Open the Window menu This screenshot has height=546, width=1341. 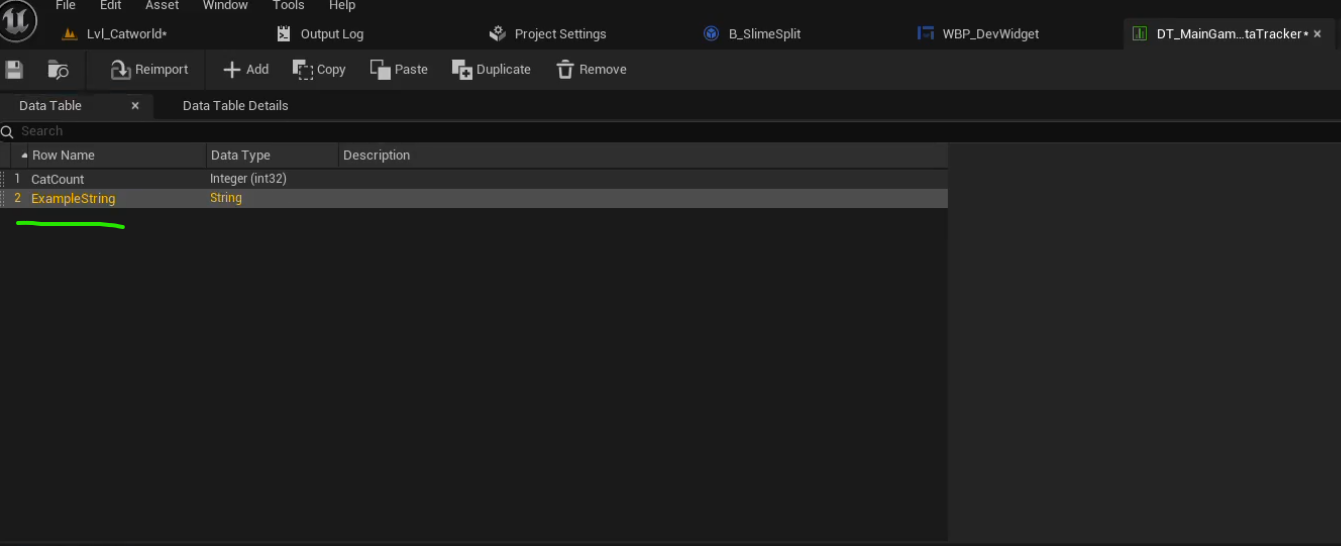pyautogui.click(x=225, y=5)
